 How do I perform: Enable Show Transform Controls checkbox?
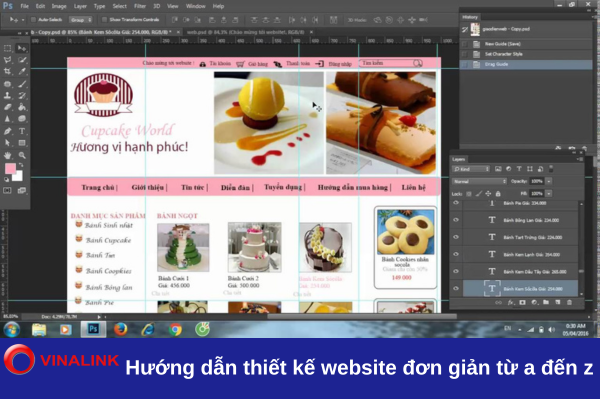coord(104,20)
